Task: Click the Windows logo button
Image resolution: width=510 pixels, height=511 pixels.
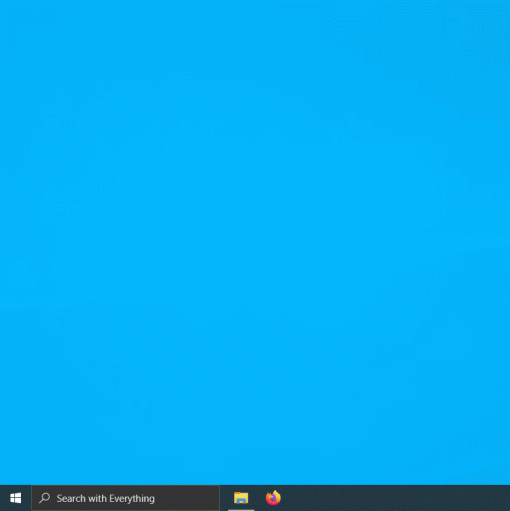Action: tap(15, 498)
